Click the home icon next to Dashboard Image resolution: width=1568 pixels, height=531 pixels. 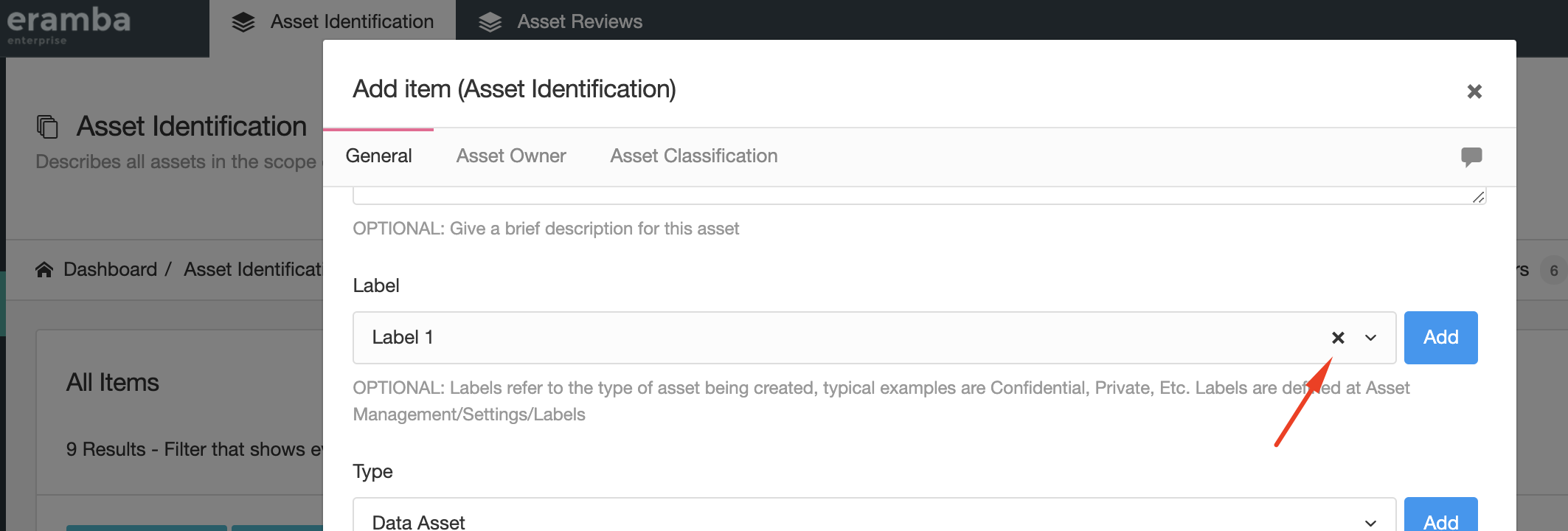click(44, 270)
